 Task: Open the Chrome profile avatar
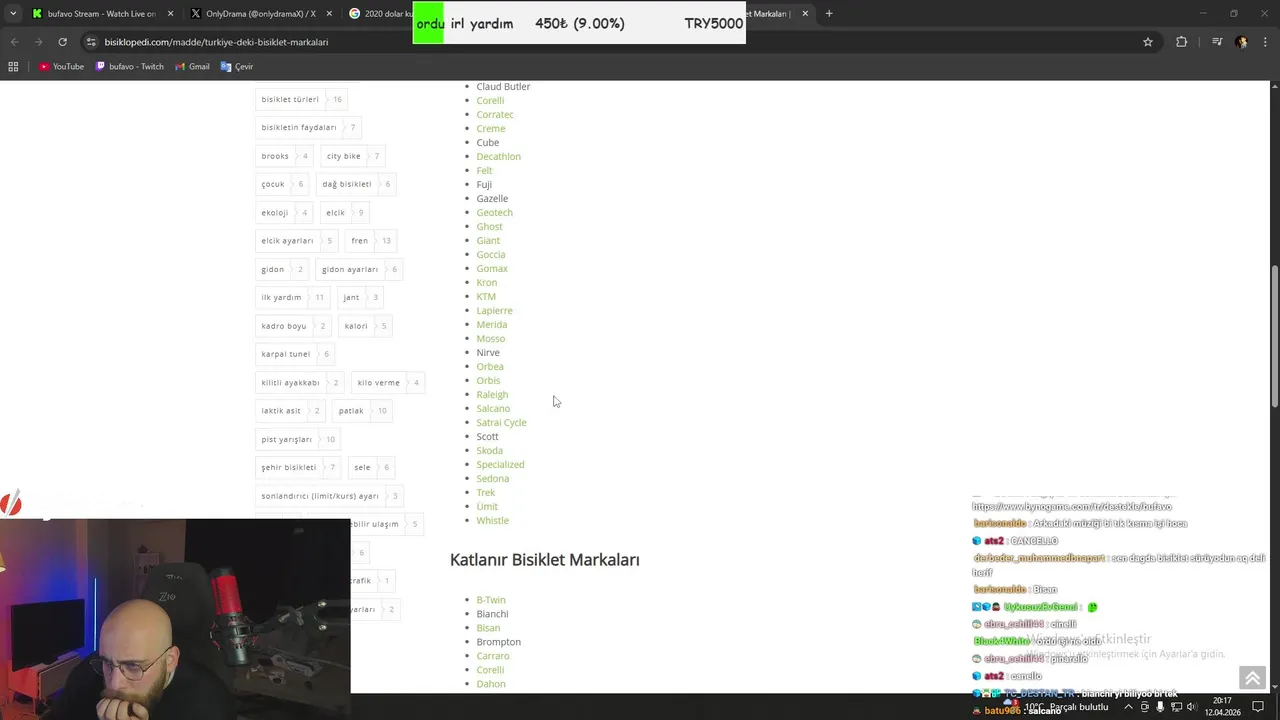click(x=1241, y=42)
